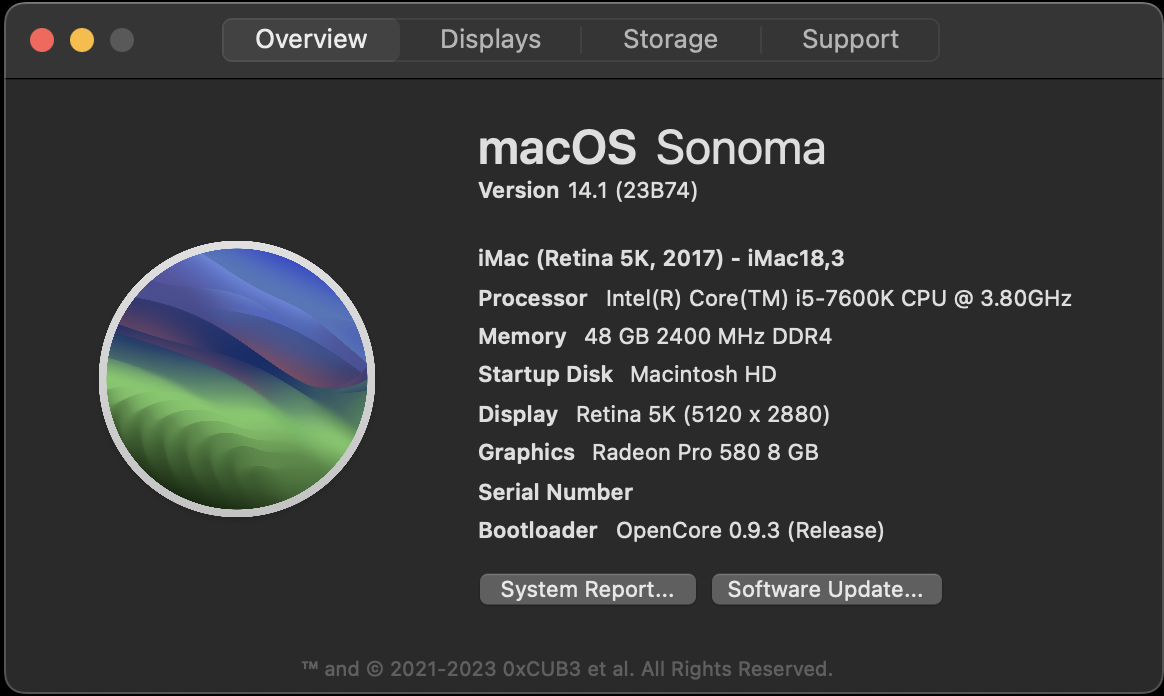Open the Support tab
Image resolution: width=1164 pixels, height=696 pixels.
click(850, 39)
